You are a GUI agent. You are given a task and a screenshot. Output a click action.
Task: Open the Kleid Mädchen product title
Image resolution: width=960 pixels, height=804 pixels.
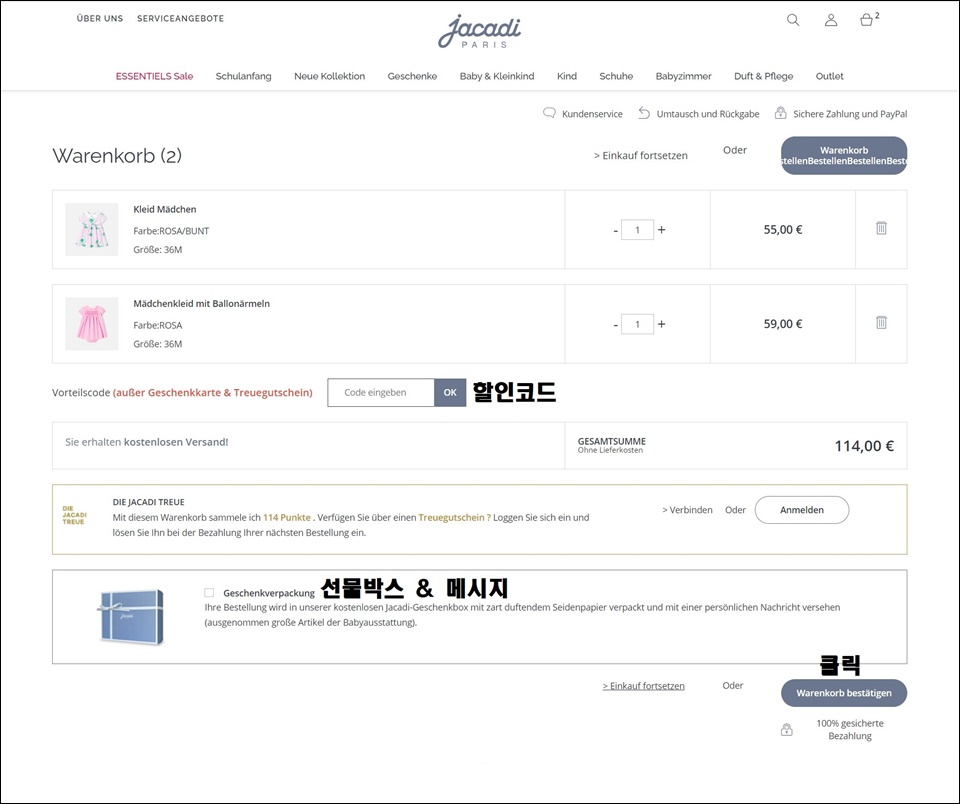[x=165, y=209]
